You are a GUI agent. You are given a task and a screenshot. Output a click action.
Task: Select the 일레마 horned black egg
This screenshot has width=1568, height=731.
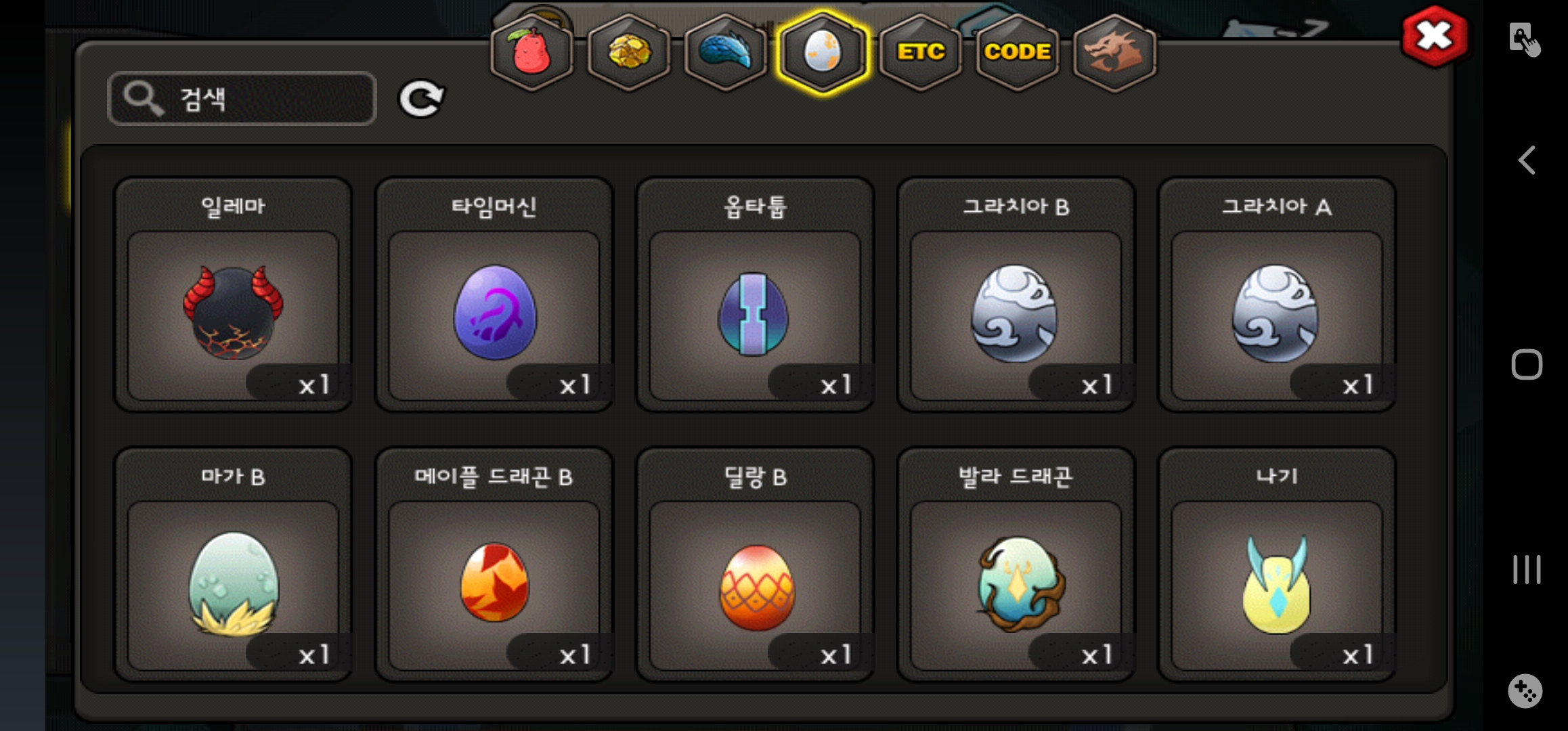[233, 295]
